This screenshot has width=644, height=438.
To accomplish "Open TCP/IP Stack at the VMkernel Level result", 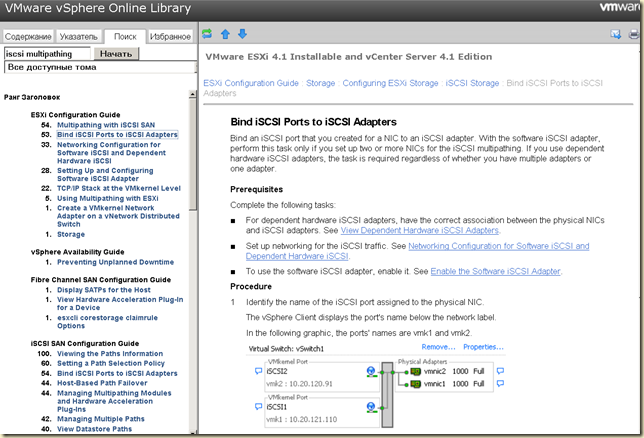I will pos(119,188).
